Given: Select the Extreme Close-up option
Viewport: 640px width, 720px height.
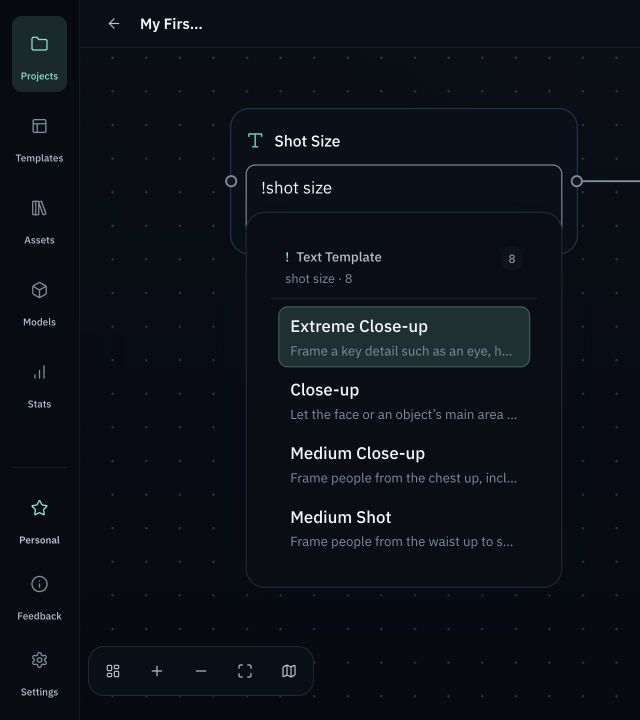Looking at the screenshot, I should point(404,337).
